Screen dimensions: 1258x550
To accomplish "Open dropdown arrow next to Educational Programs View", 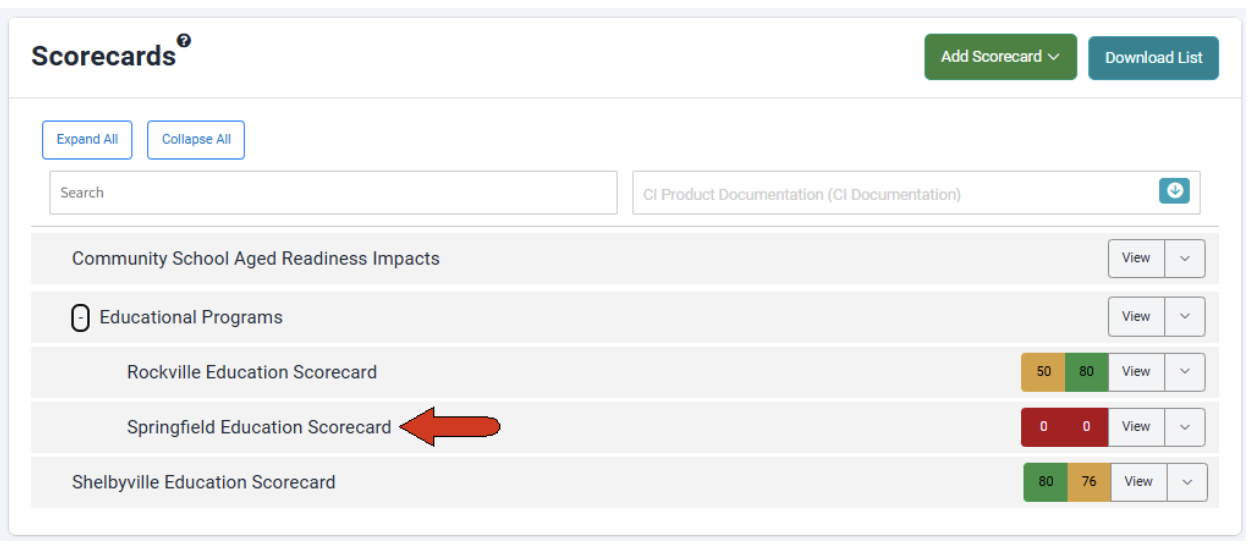I will (1185, 317).
